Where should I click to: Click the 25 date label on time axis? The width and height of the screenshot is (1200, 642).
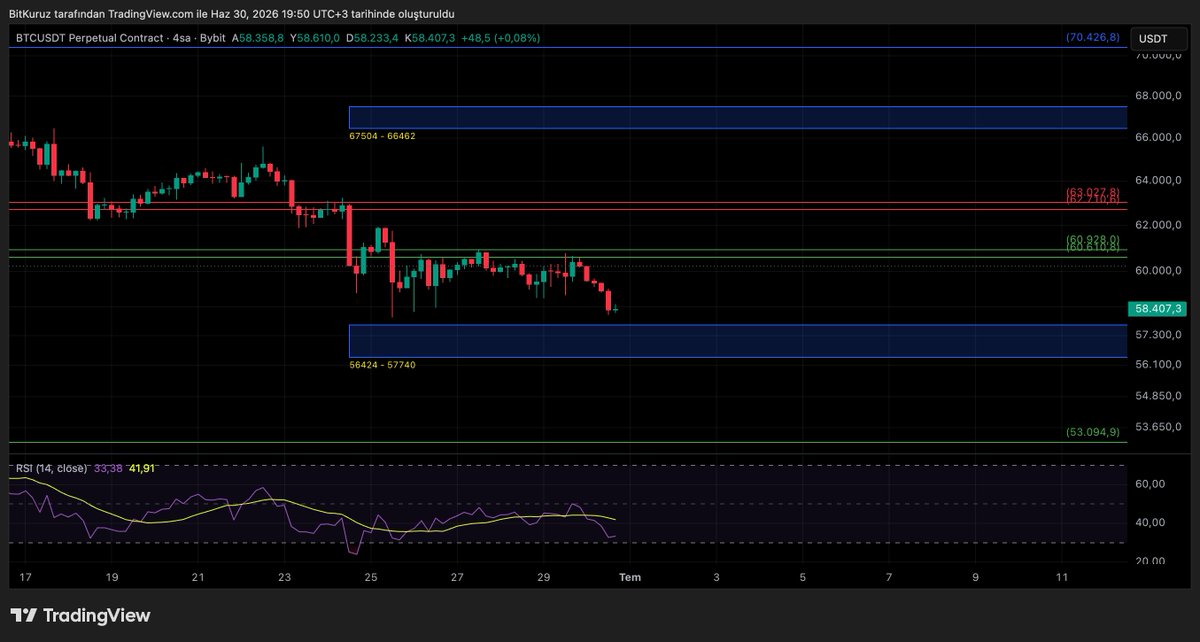[x=371, y=577]
